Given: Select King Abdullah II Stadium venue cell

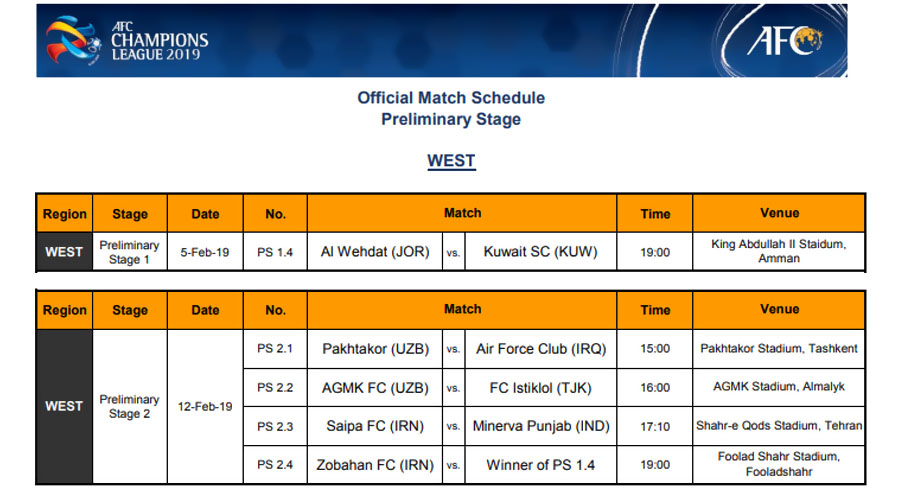Looking at the screenshot, I should (x=779, y=251).
